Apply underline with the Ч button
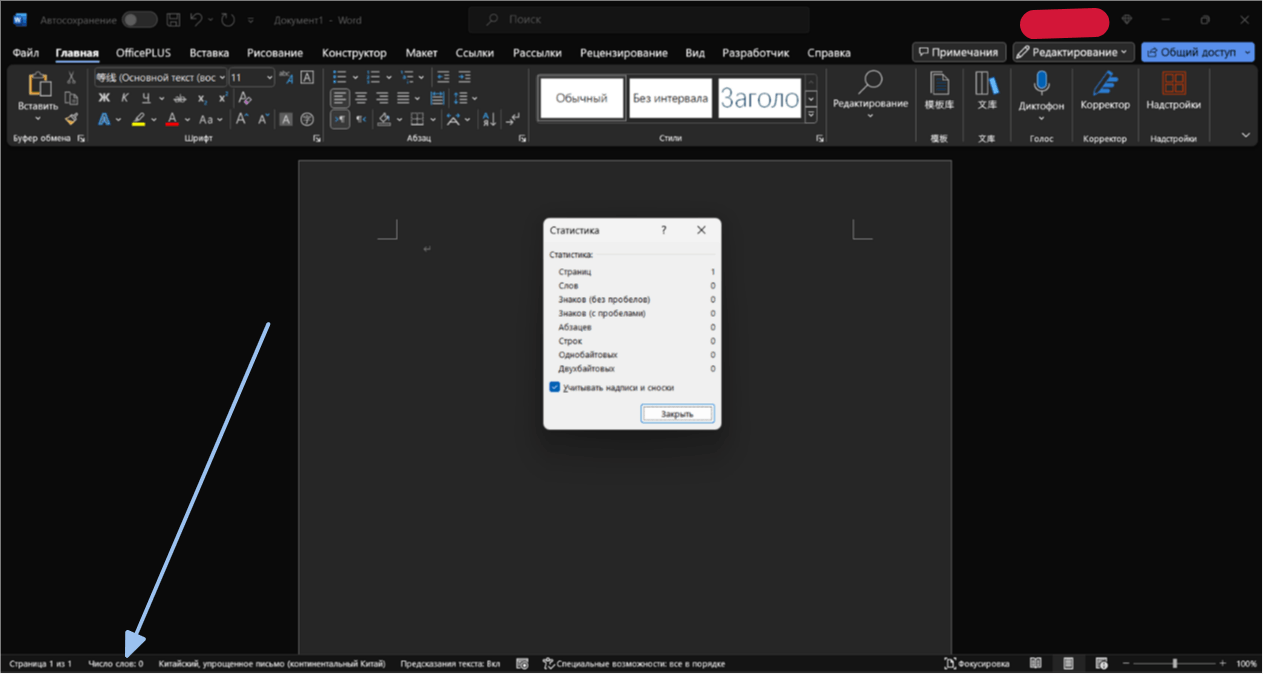1263x674 pixels. click(x=146, y=98)
